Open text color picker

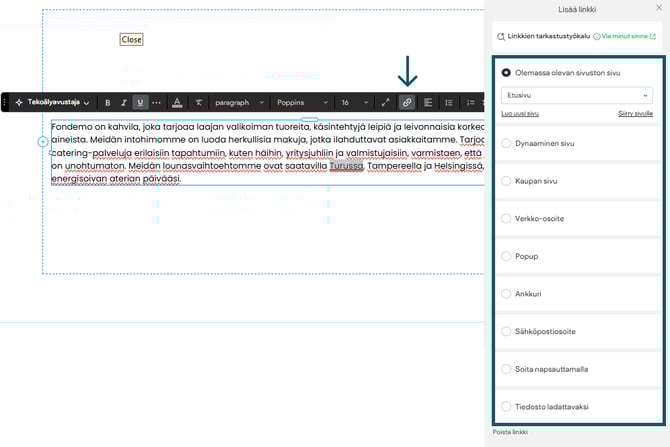177,102
